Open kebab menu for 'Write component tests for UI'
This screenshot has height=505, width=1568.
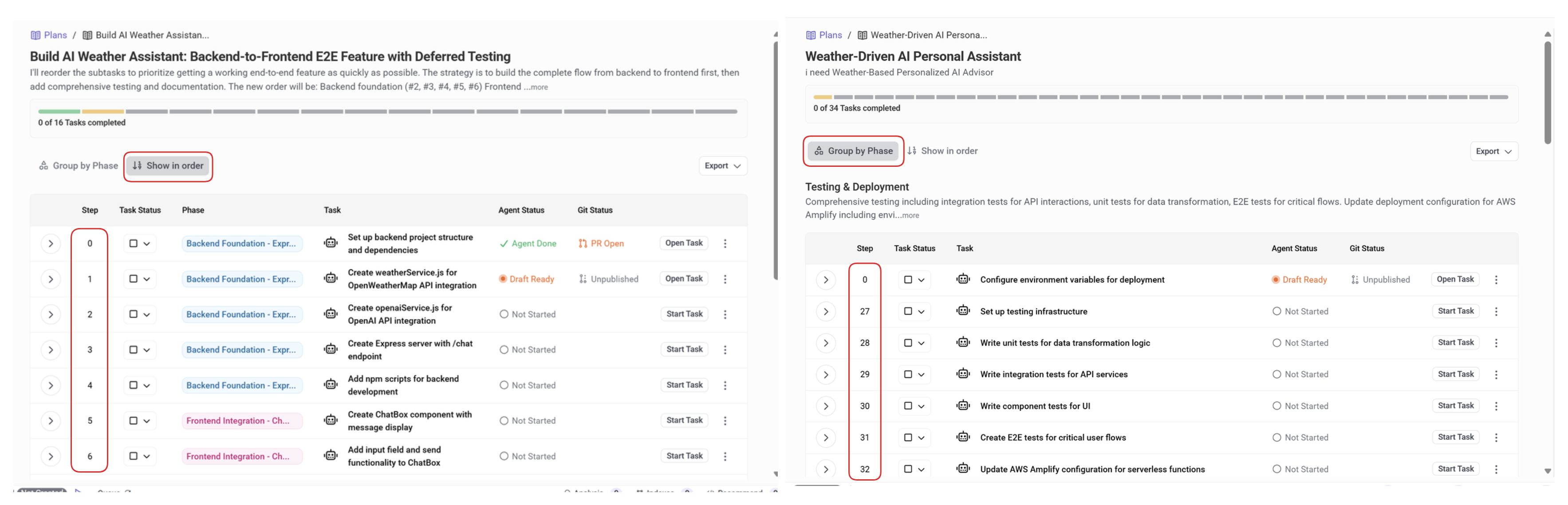1496,406
